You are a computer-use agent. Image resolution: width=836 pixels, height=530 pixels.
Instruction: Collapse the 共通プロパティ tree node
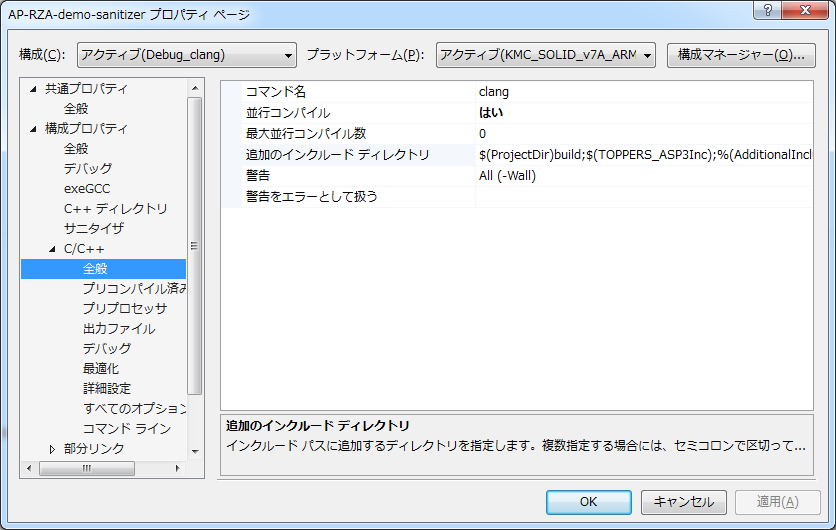pyautogui.click(x=33, y=89)
